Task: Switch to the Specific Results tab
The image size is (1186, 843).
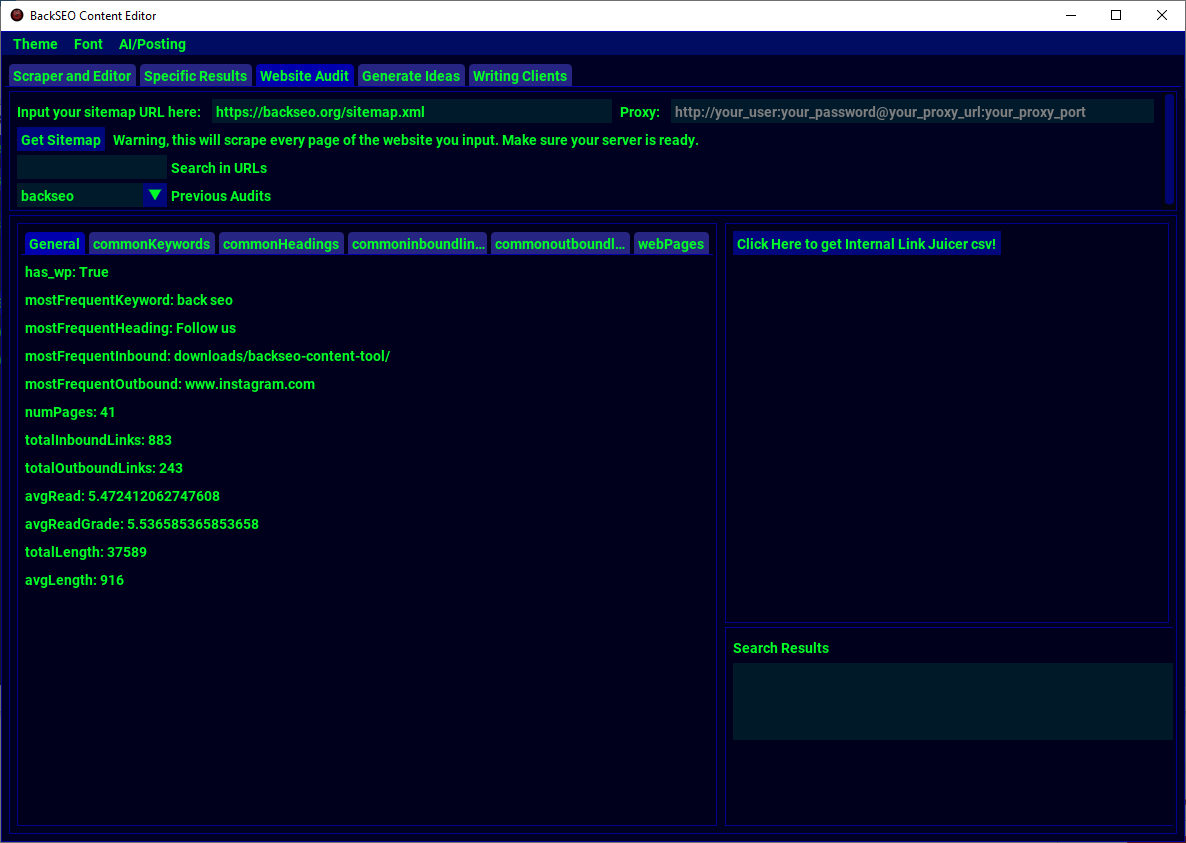Action: pyautogui.click(x=195, y=75)
